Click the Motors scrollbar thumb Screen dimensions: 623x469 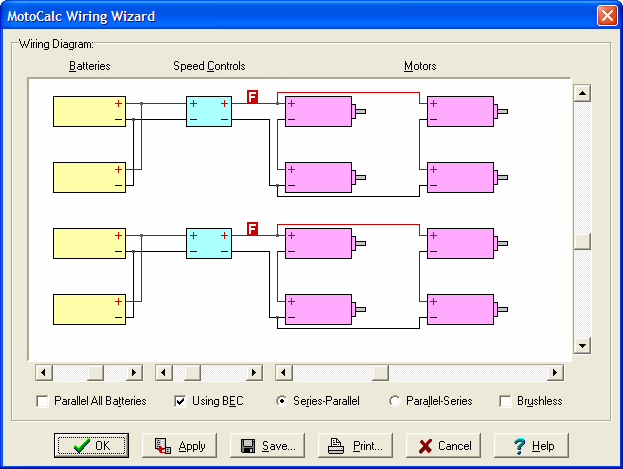[x=381, y=373]
